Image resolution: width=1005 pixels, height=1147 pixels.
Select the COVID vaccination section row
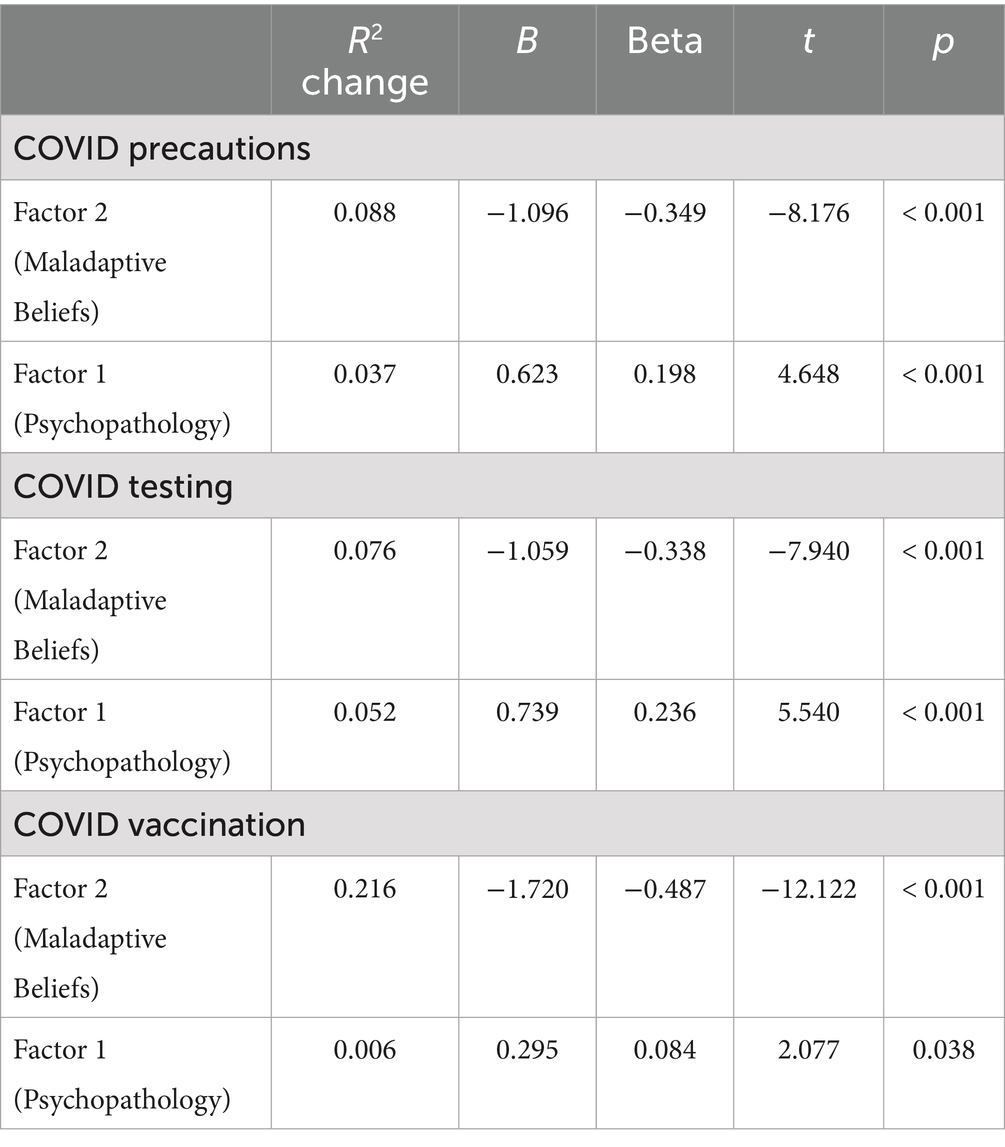click(x=160, y=824)
